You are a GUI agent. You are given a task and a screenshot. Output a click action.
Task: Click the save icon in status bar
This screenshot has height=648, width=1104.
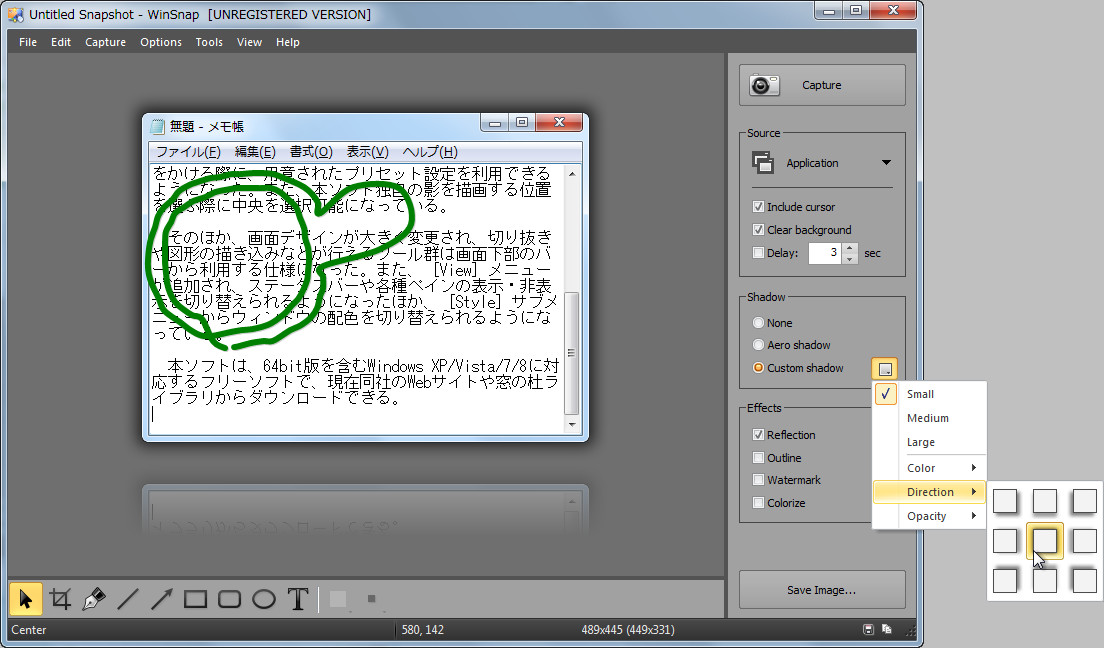click(868, 630)
